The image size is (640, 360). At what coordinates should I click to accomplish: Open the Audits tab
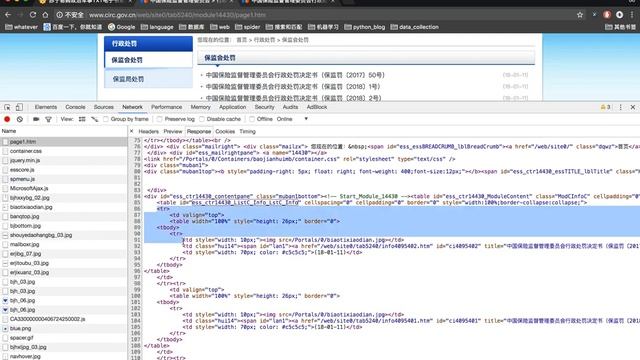(290, 107)
